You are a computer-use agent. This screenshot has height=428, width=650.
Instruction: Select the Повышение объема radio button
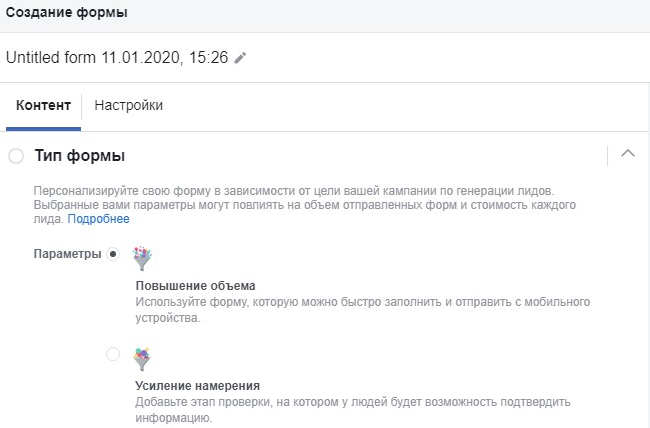[113, 254]
